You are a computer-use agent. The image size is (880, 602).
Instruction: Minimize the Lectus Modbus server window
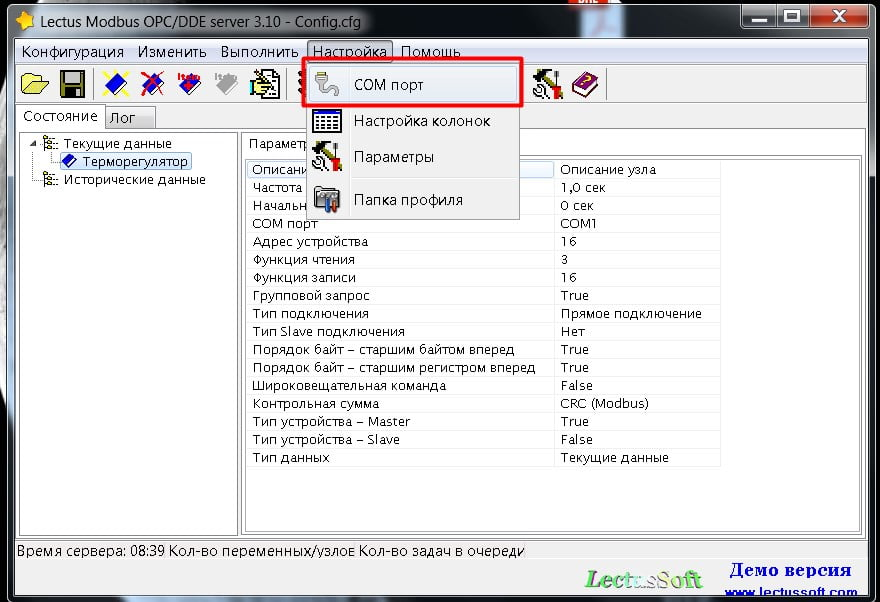759,17
